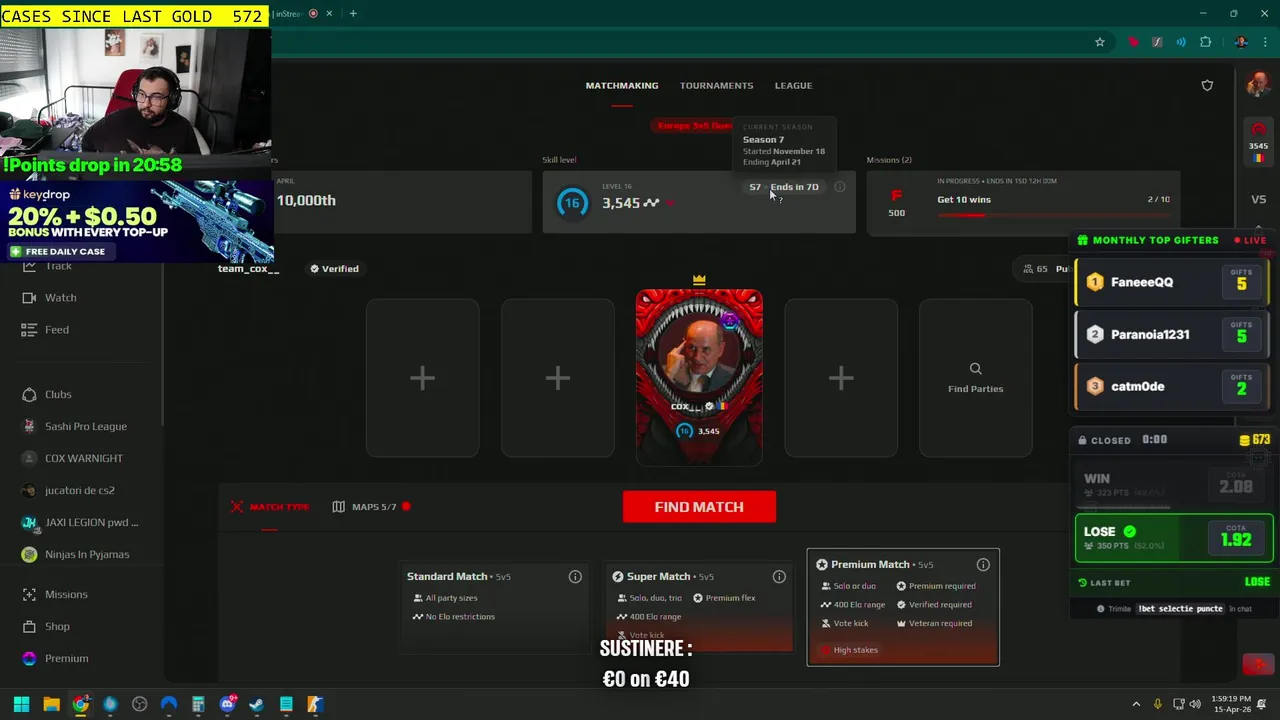This screenshot has width=1280, height=720.
Task: Click the FaneeeQQ top gifter row
Action: 1172,282
